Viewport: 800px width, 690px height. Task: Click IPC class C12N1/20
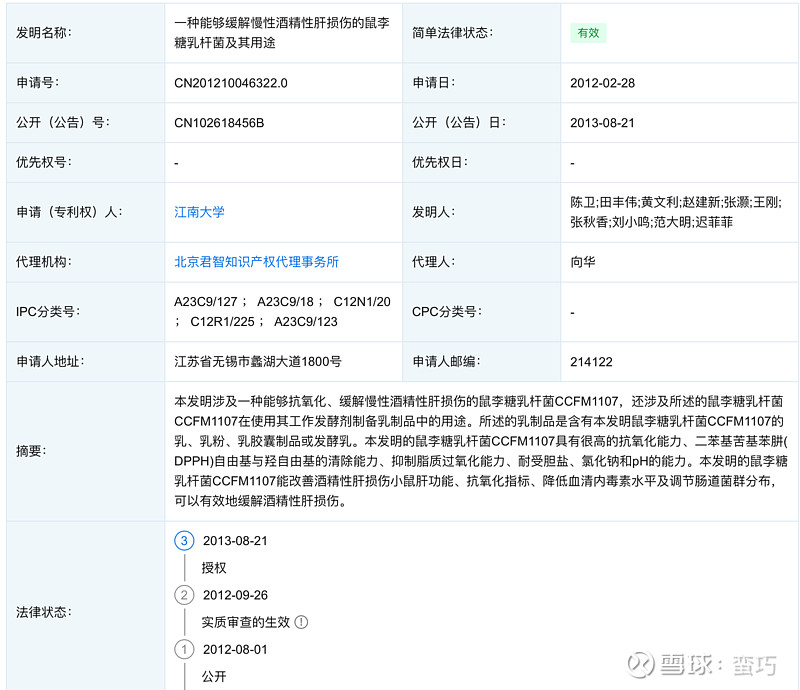point(362,302)
